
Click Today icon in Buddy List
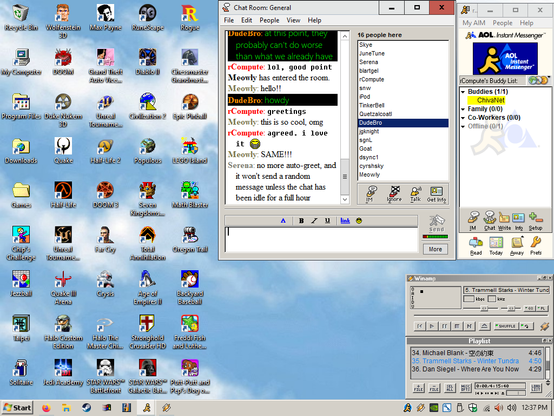pyautogui.click(x=496, y=246)
